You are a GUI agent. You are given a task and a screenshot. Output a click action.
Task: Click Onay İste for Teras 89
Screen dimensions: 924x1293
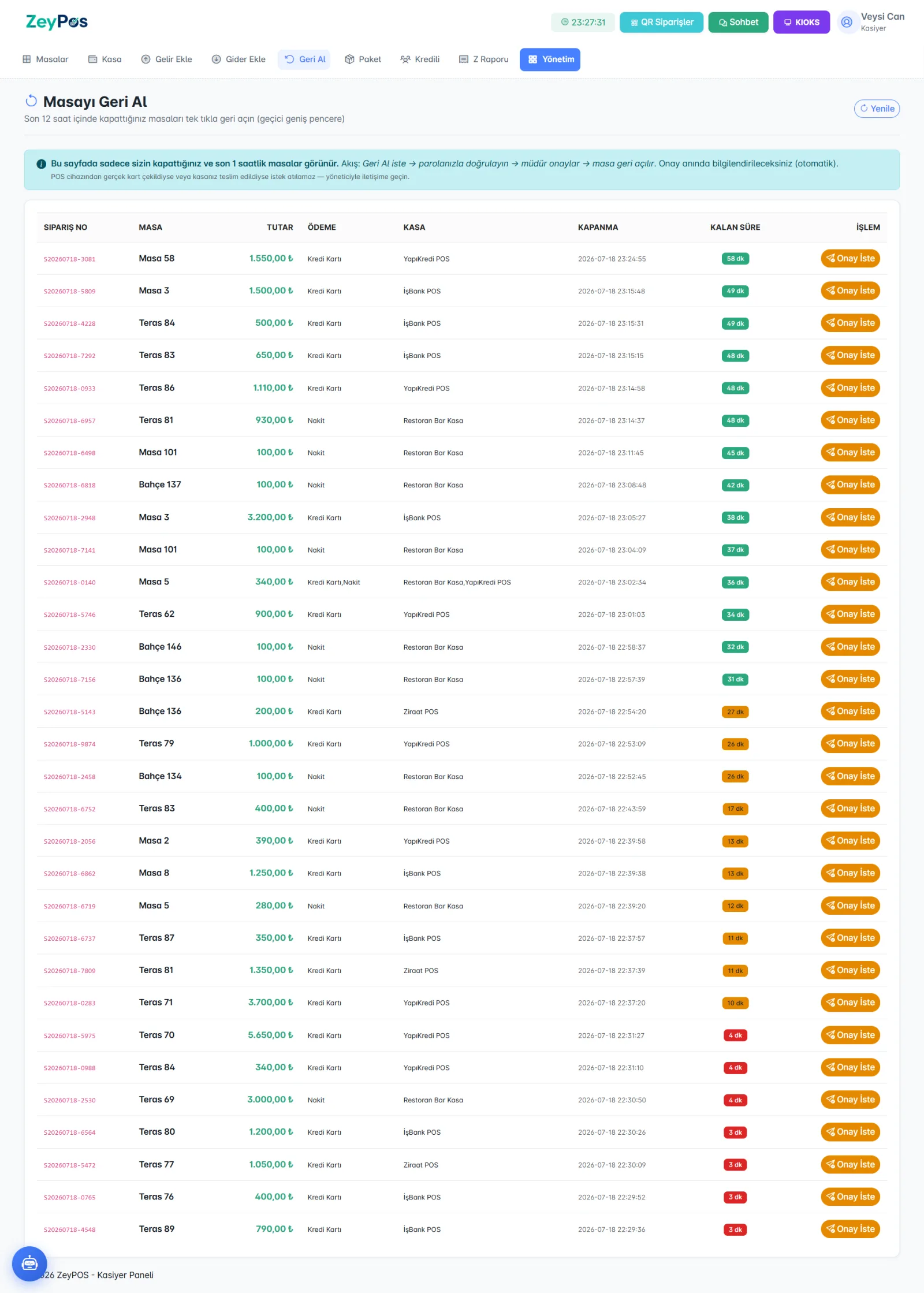[850, 1229]
